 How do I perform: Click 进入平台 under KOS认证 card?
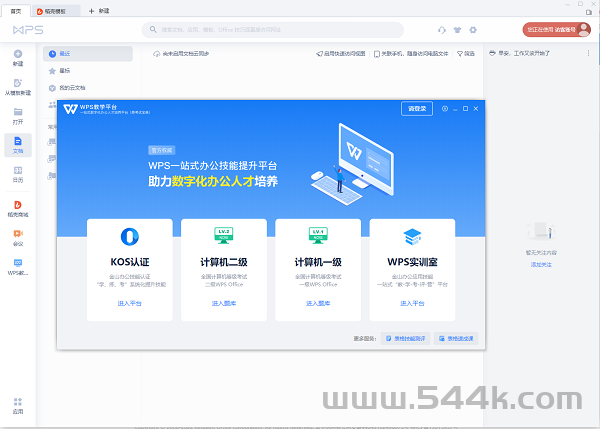(130, 302)
